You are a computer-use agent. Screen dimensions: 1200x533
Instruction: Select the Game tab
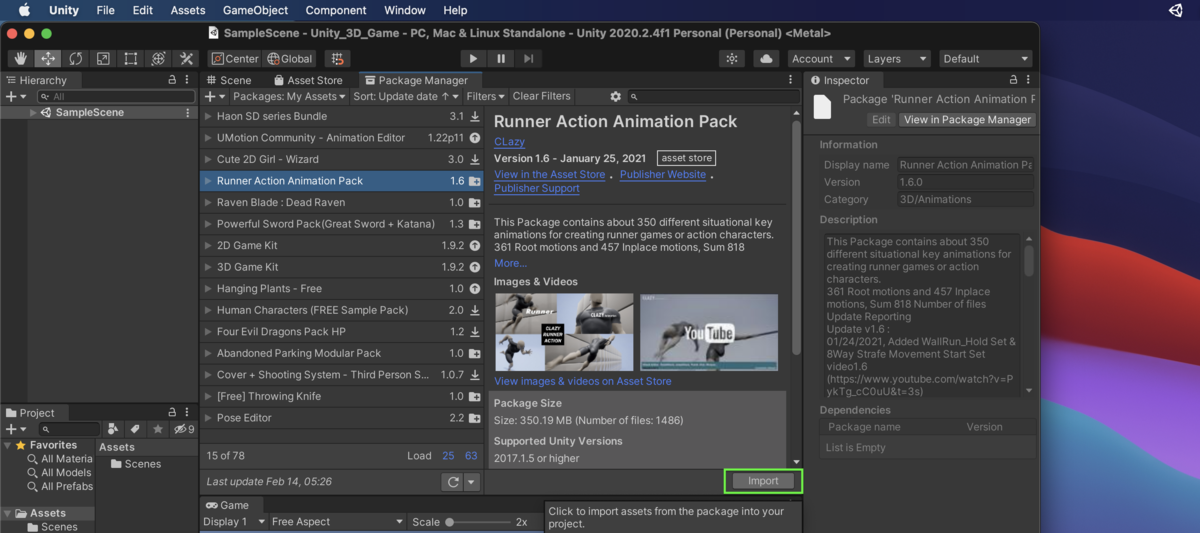[x=233, y=505]
